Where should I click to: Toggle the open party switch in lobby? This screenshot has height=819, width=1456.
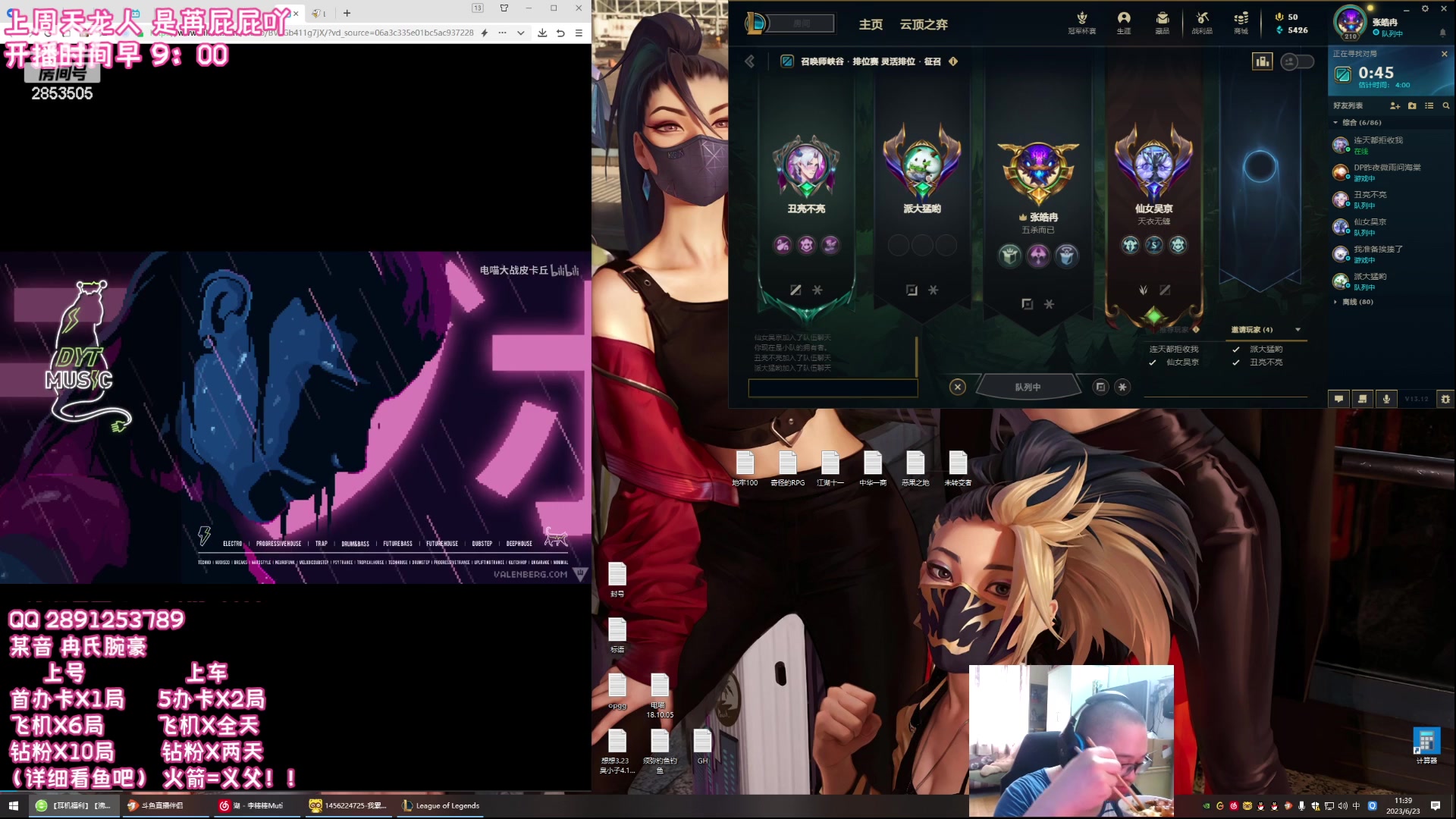(x=1297, y=61)
